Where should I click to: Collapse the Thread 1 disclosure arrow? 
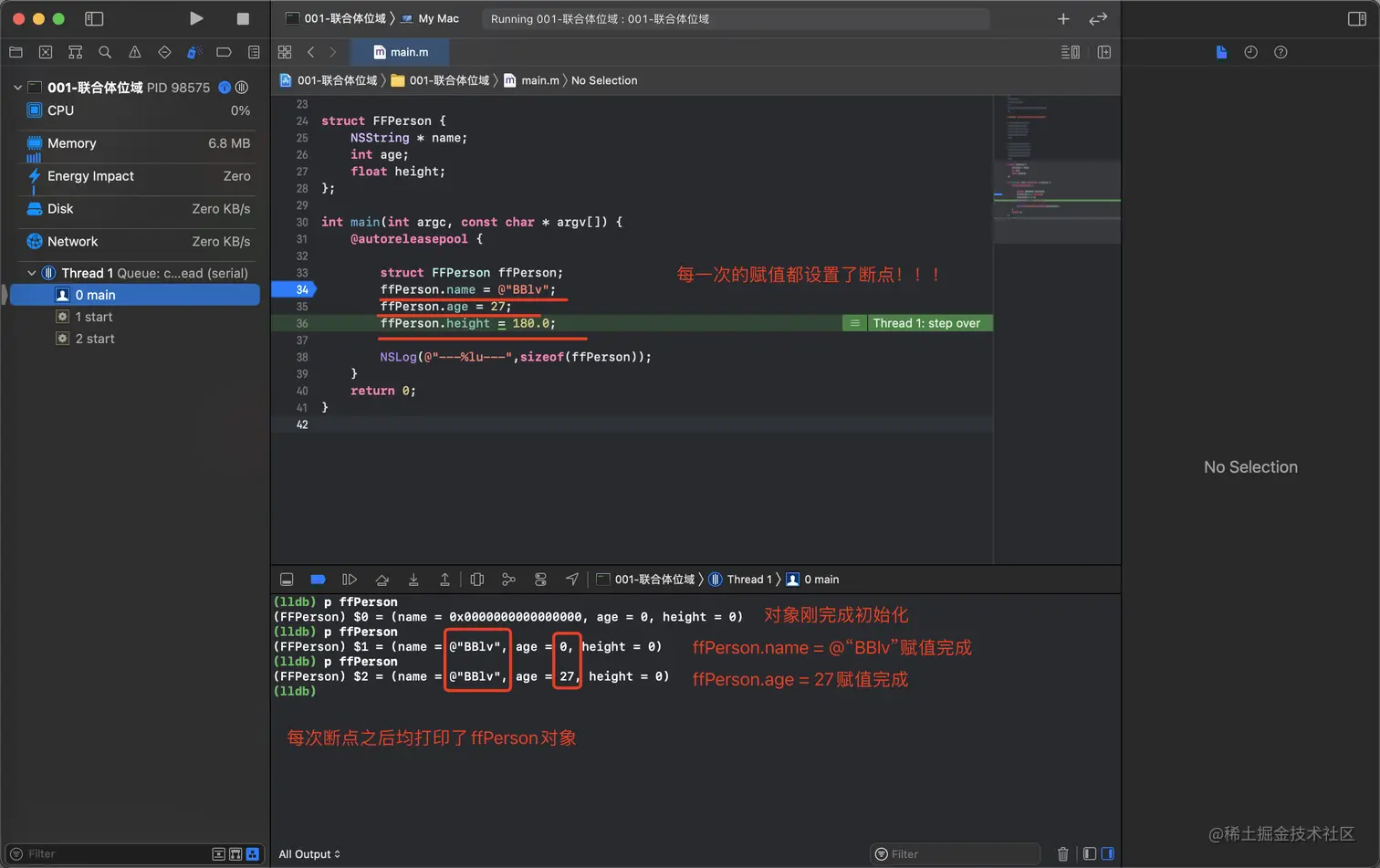pyautogui.click(x=32, y=273)
